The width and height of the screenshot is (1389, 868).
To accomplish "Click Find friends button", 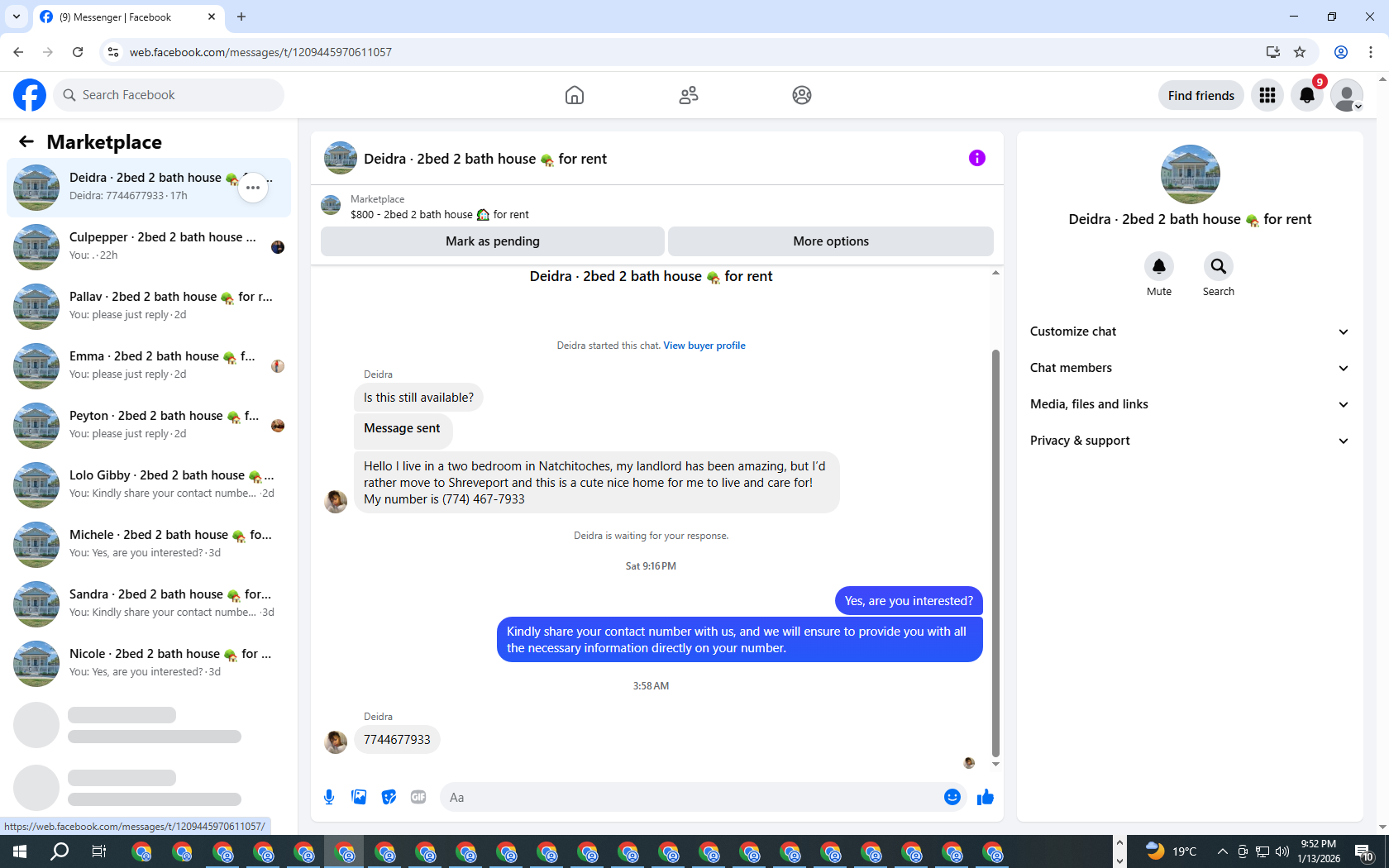I will pyautogui.click(x=1200, y=95).
